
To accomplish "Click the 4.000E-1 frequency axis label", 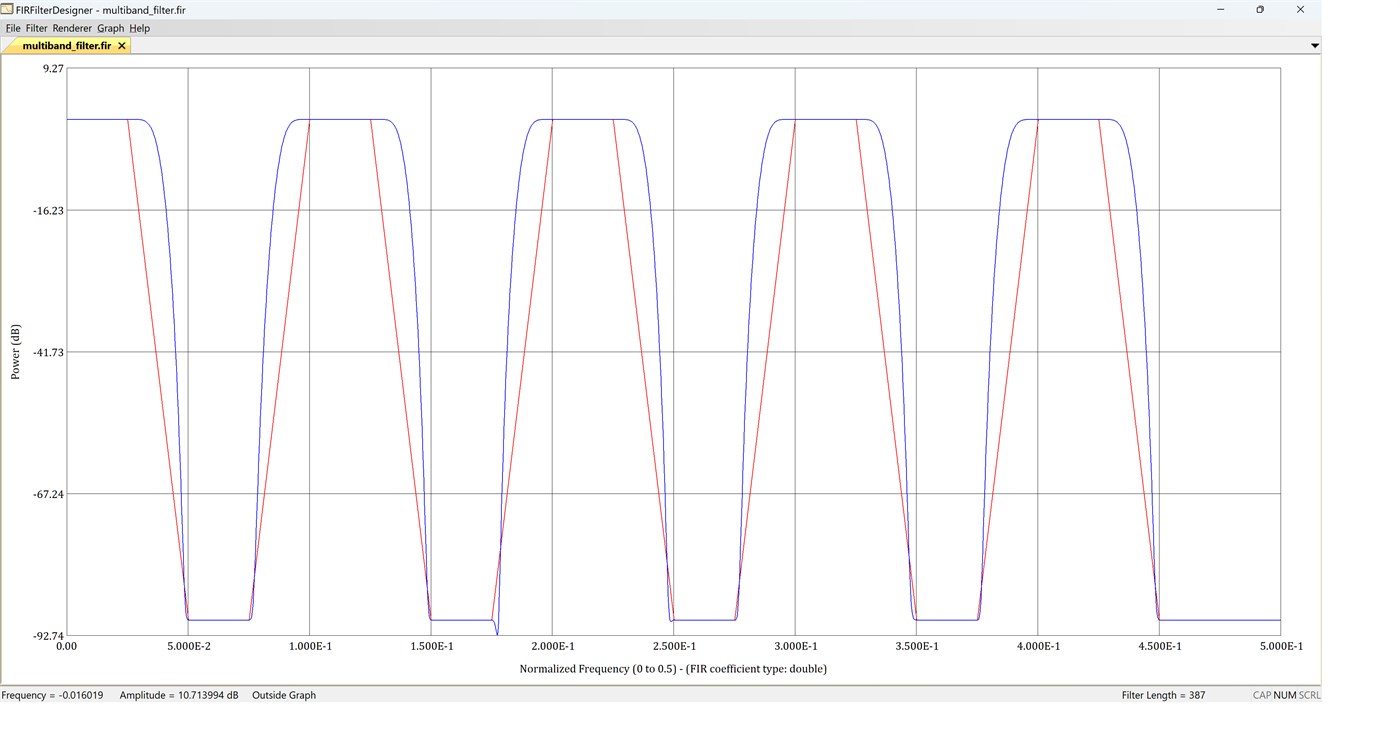I will 1037,647.
